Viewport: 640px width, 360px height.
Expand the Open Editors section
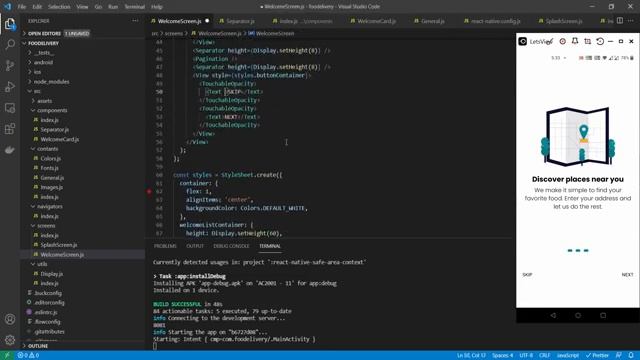click(x=45, y=33)
